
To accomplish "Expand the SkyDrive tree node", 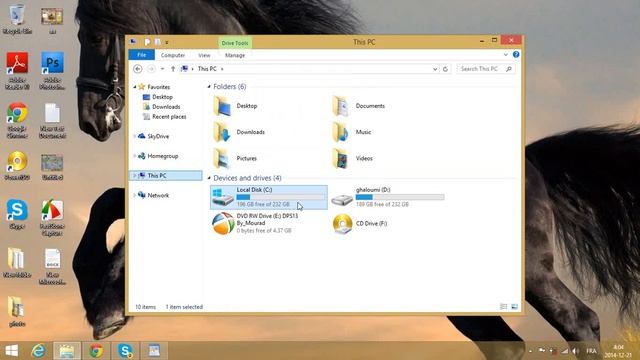I will point(135,136).
